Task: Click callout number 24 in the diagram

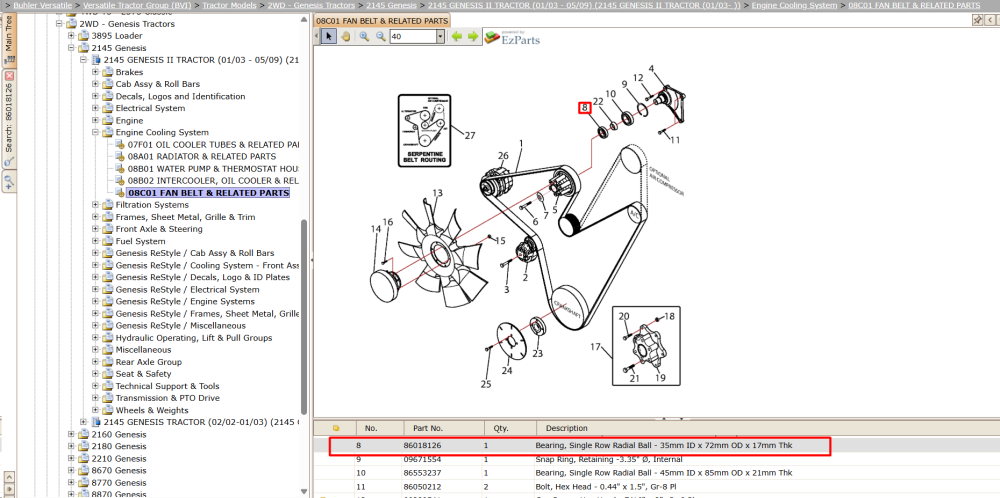Action: (x=506, y=370)
